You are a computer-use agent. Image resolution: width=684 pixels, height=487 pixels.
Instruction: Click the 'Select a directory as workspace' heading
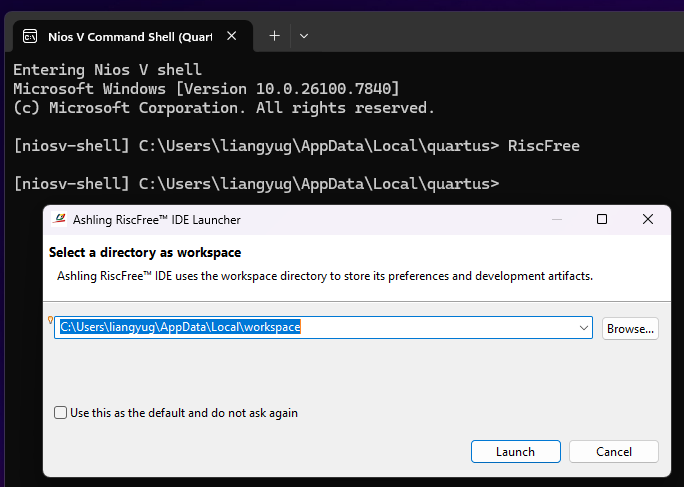click(x=145, y=253)
